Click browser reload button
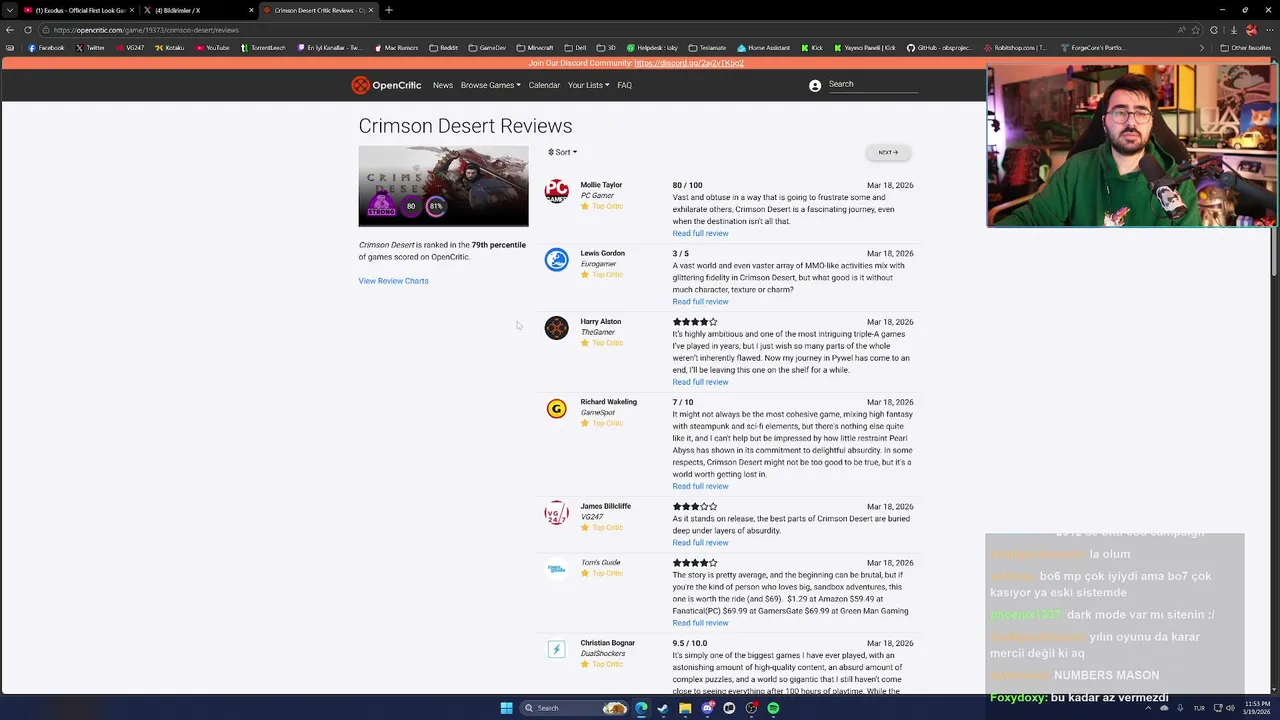 point(28,30)
